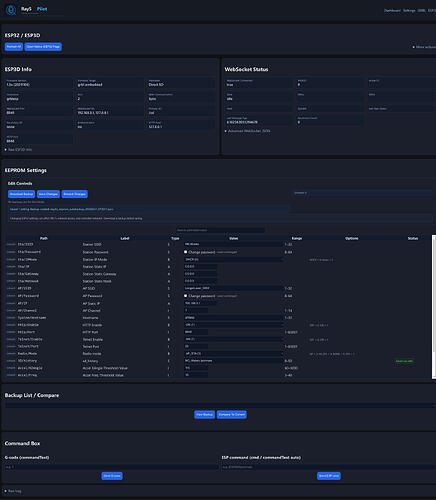Click the System/Hostname path cell
Screen dimensions: 436x500
(32, 318)
